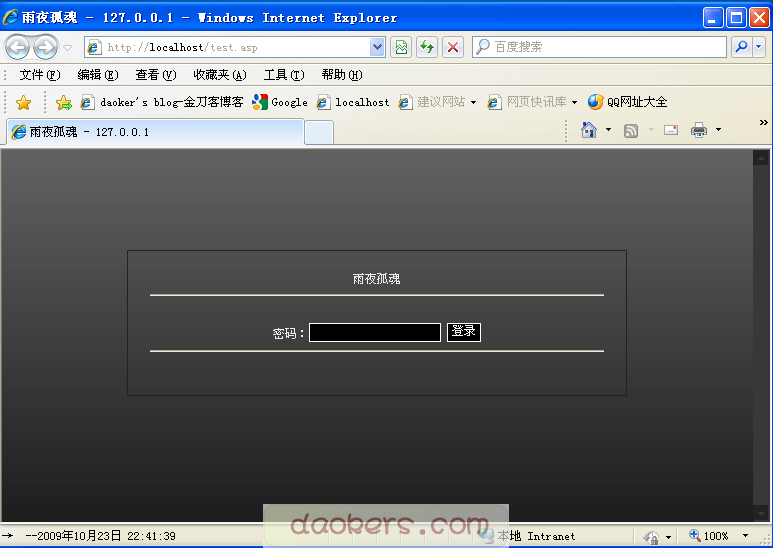Screen dimensions: 773x548
Task: Open the 查看(V) menu
Action: (156, 75)
